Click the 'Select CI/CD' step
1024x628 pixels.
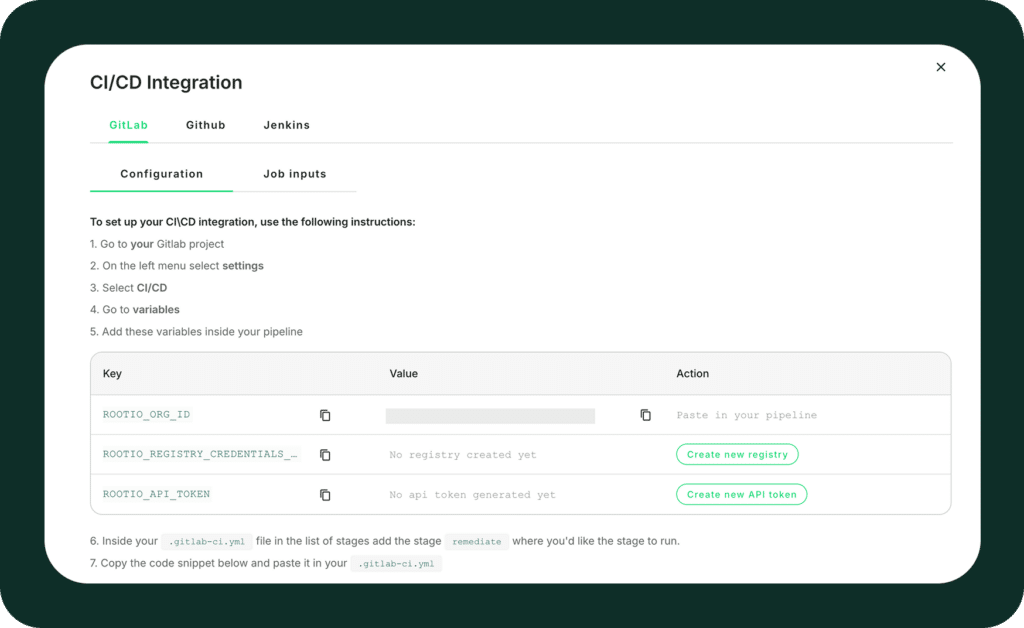(128, 288)
